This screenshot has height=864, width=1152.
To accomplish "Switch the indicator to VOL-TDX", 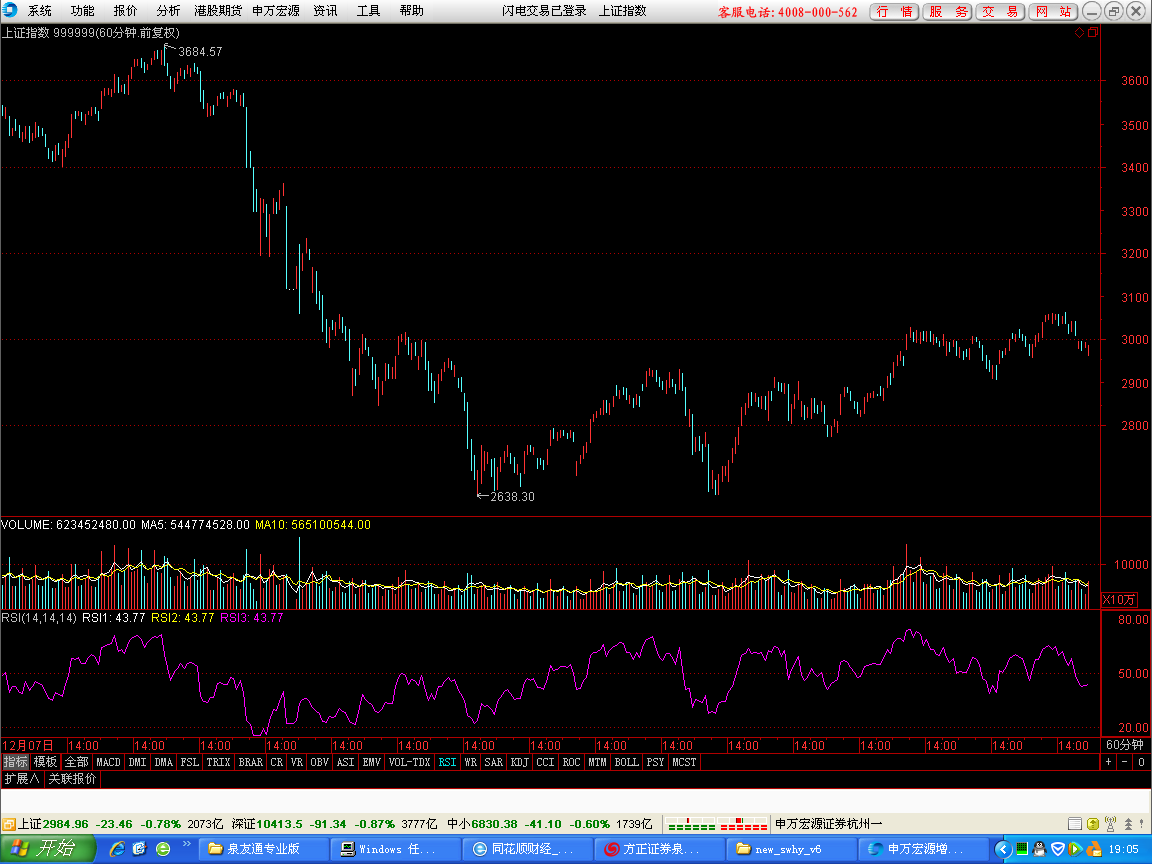I will click(409, 762).
